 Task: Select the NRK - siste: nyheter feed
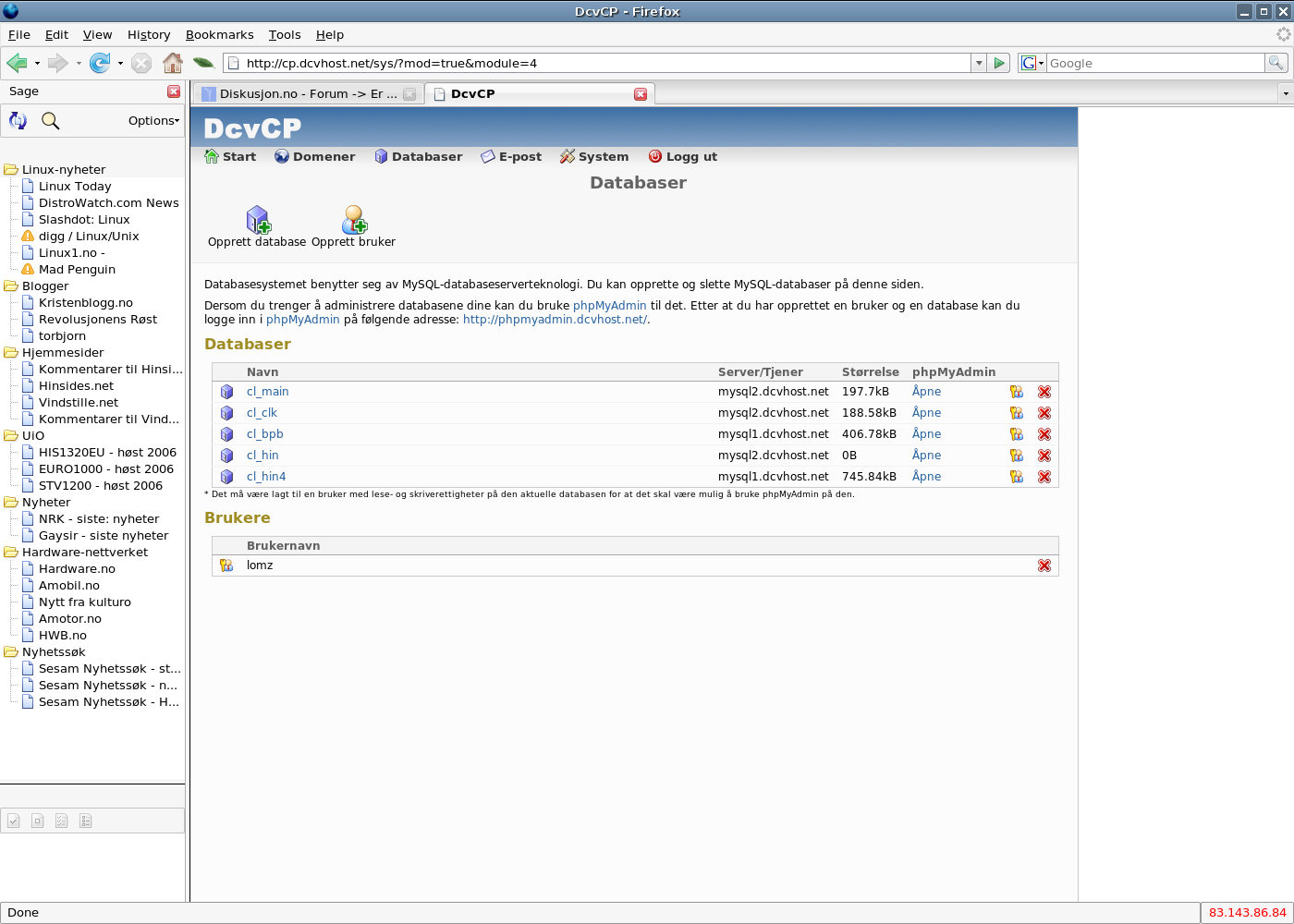(x=99, y=519)
